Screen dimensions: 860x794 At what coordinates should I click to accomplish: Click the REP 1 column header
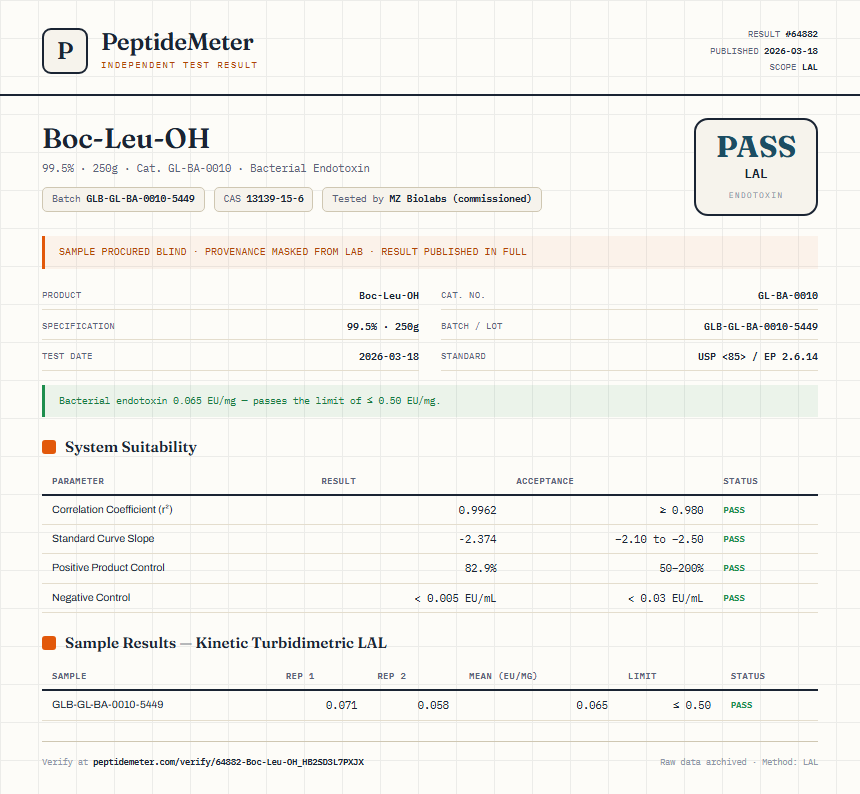(300, 676)
